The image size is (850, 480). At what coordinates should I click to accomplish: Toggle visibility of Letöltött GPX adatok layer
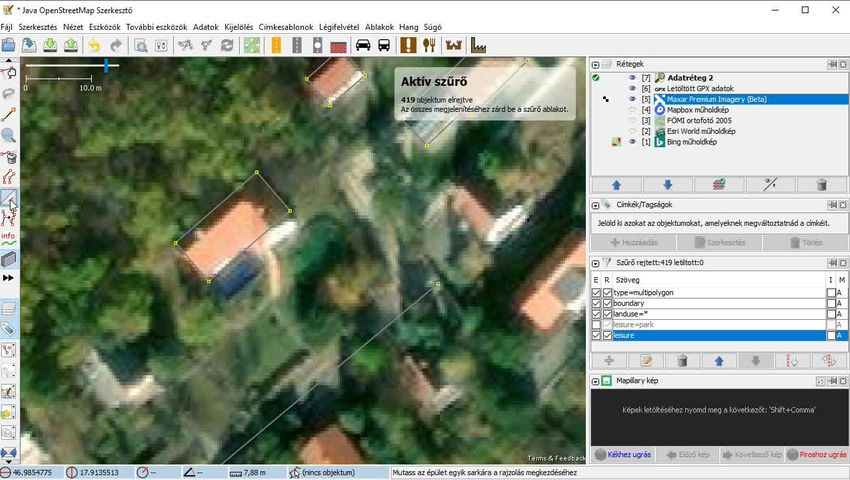632,88
